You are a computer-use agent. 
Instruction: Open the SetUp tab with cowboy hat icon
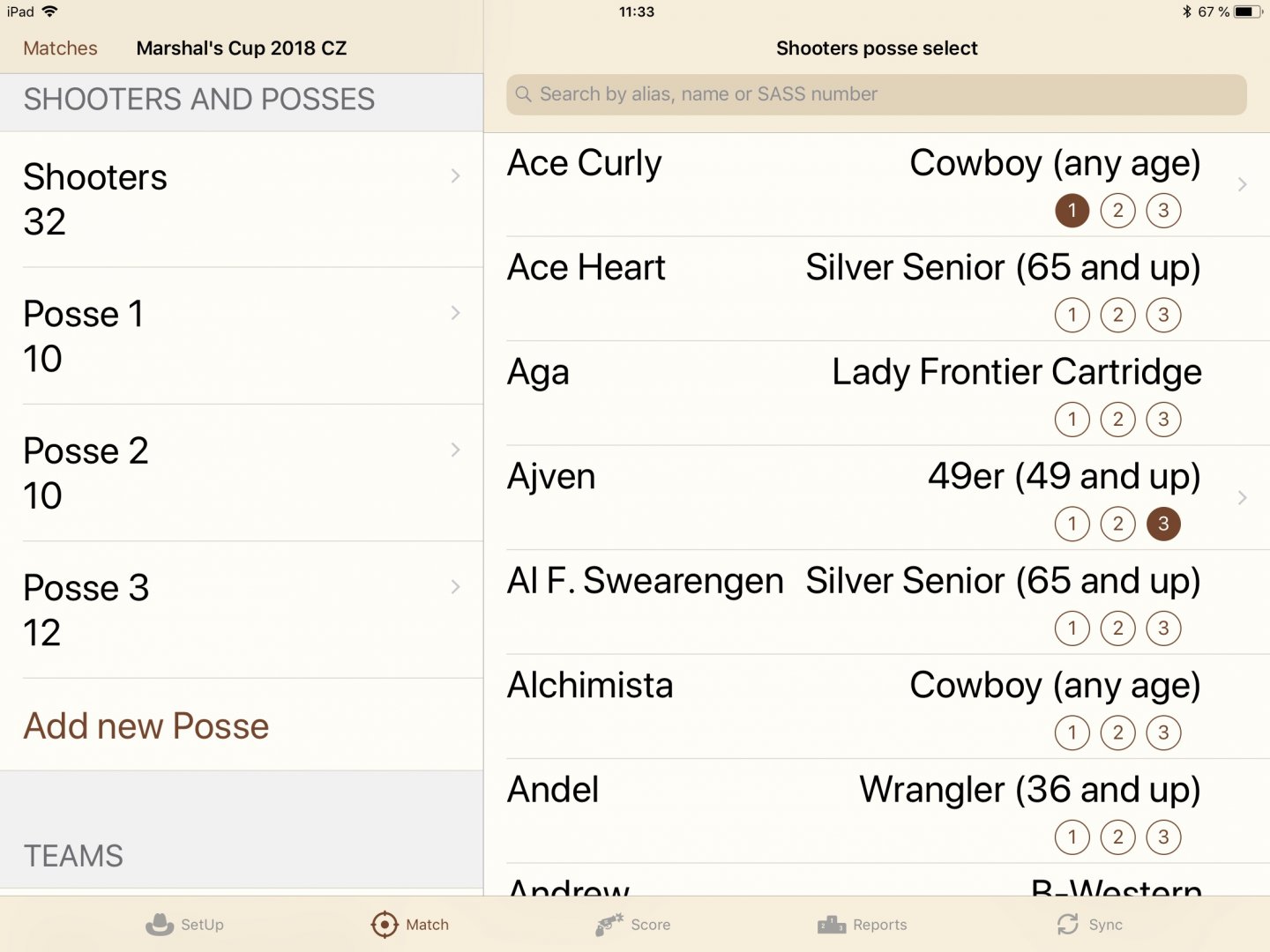click(160, 925)
